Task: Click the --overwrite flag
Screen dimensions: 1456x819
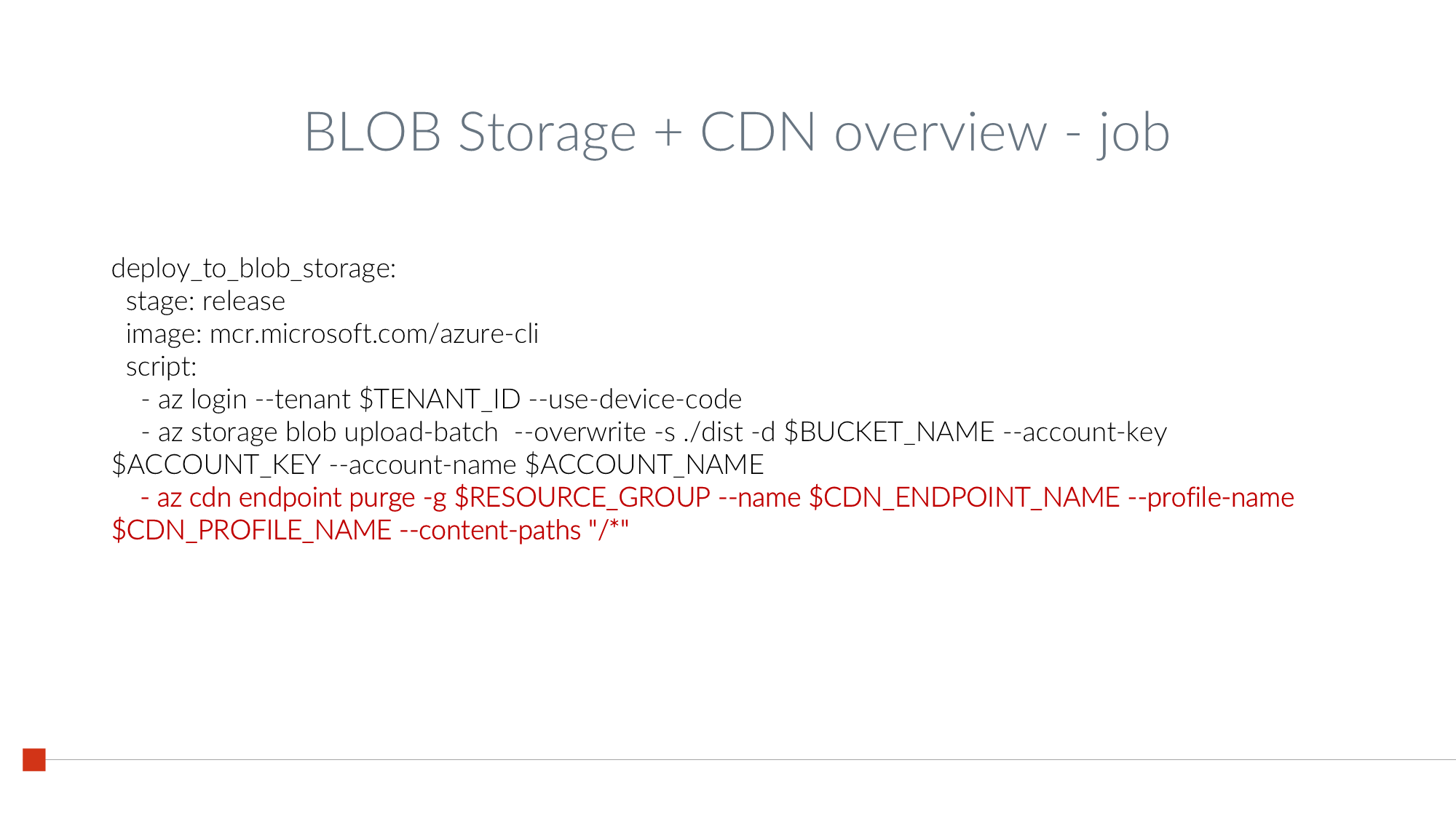Action: tap(579, 432)
